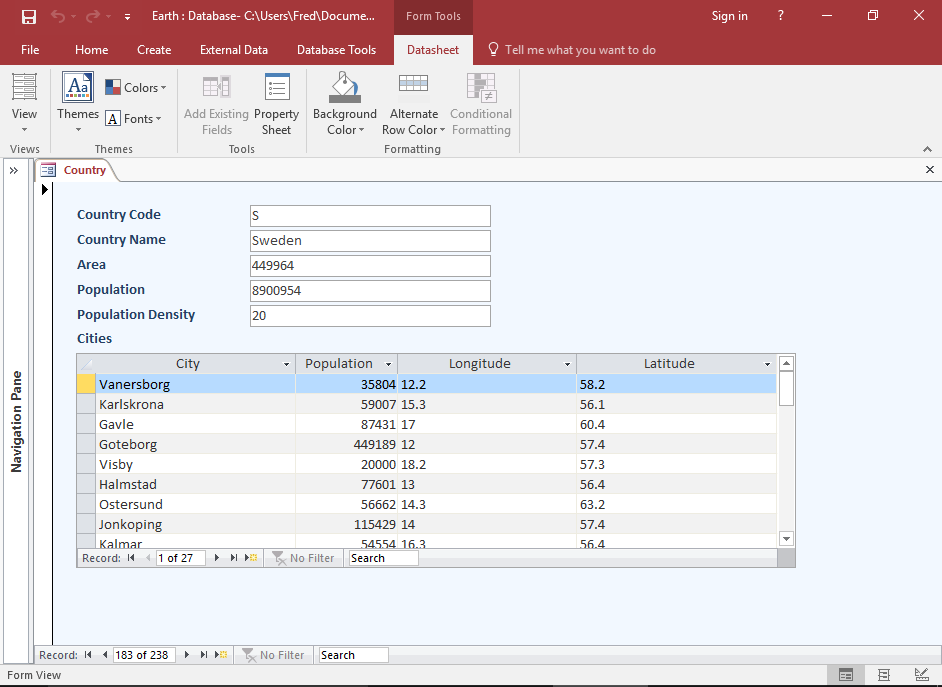Open the City column sort dropdown
Viewport: 942px width, 687px height.
pyautogui.click(x=286, y=363)
